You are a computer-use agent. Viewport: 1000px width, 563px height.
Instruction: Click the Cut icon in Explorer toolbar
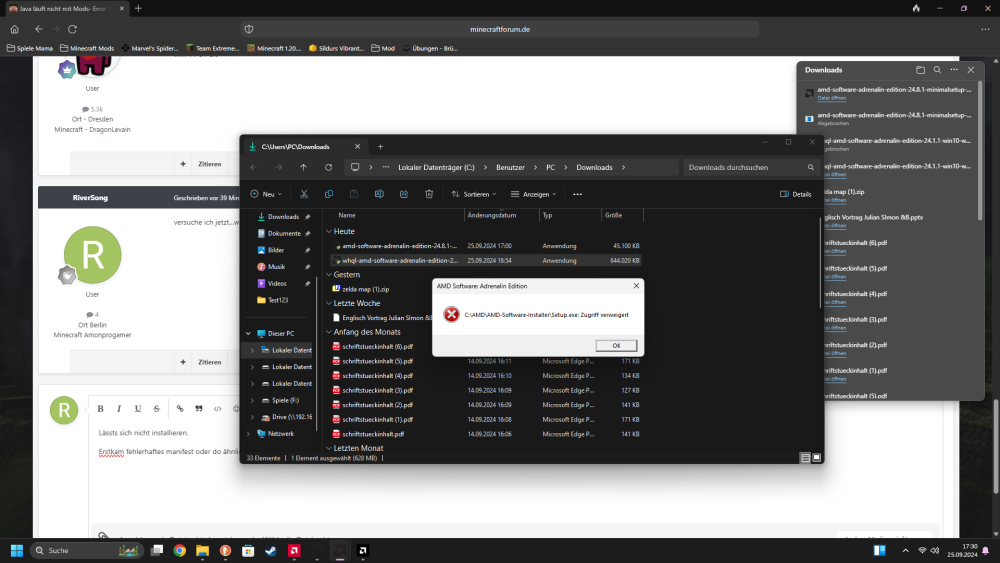[x=304, y=194]
